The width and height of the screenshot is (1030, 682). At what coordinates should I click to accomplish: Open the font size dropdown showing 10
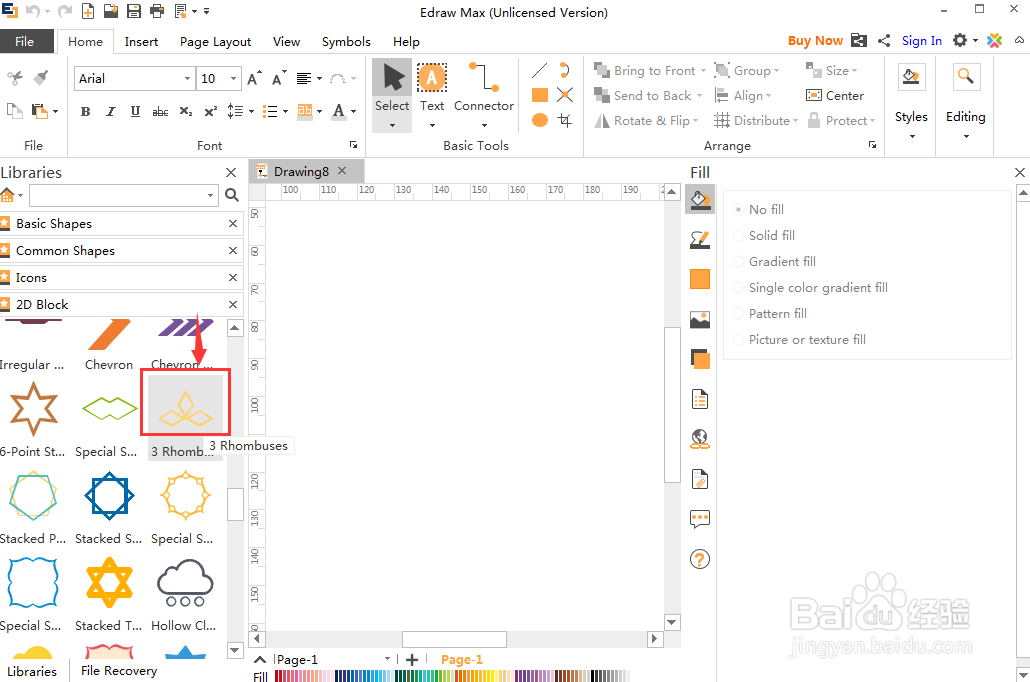[234, 79]
